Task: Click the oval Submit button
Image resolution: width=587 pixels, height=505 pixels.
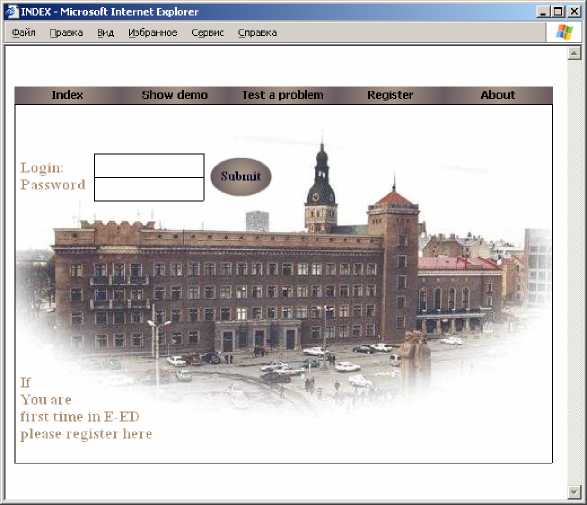Action: pyautogui.click(x=241, y=177)
